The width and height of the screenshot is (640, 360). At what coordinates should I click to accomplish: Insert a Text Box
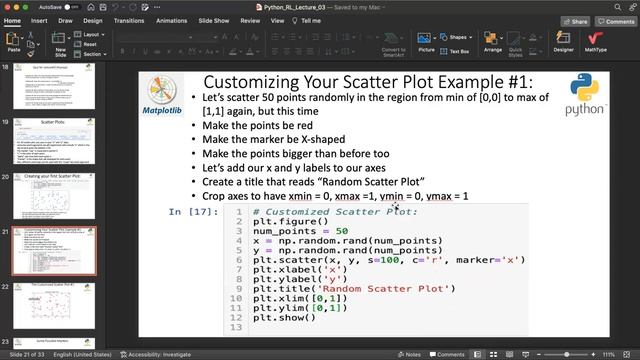pos(455,51)
